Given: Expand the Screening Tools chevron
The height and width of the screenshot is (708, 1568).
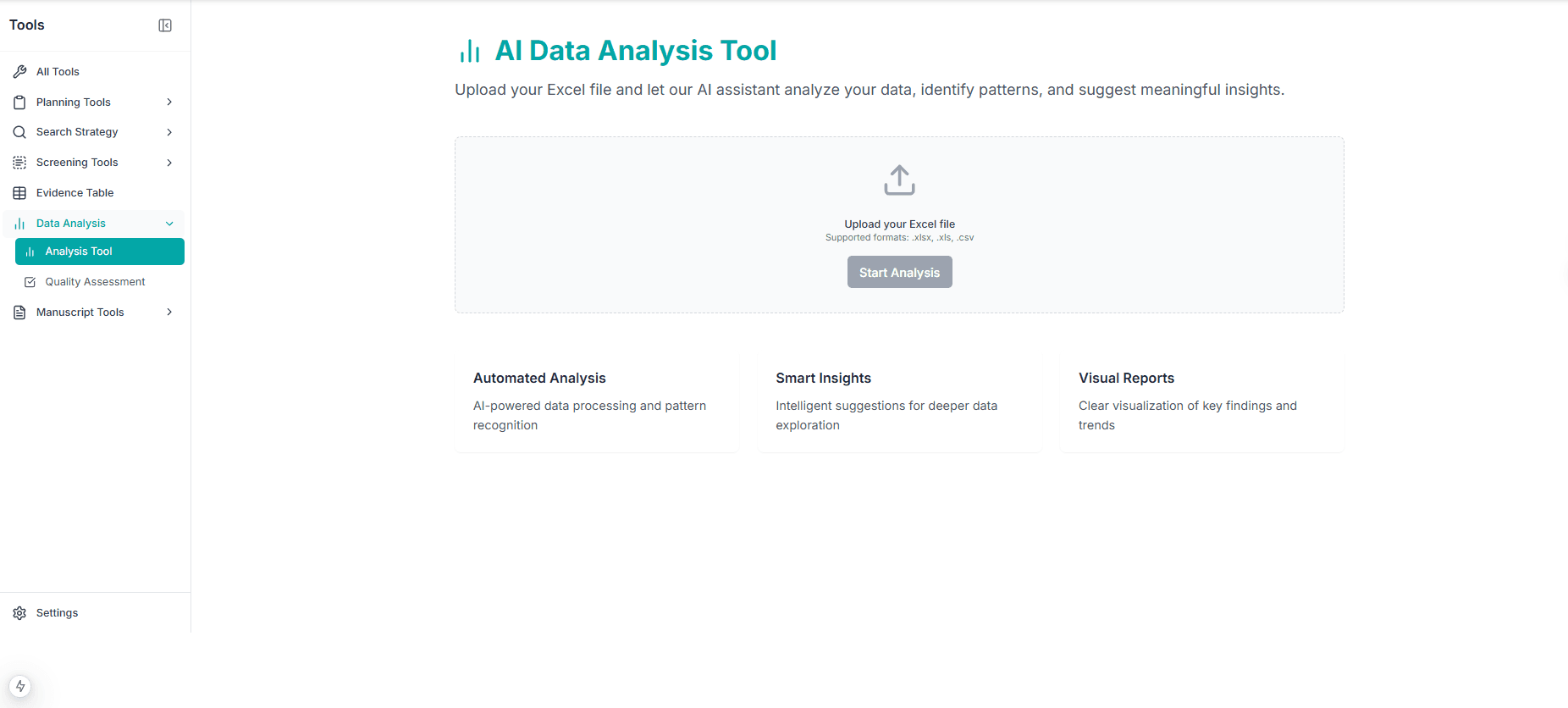Looking at the screenshot, I should [x=169, y=163].
